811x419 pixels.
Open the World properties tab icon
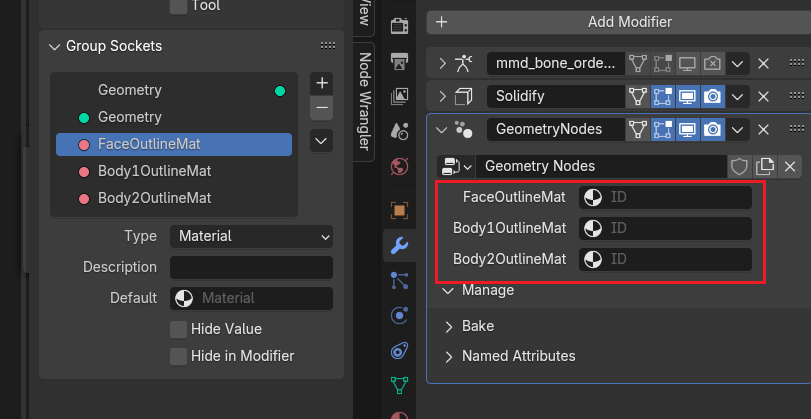coord(399,165)
